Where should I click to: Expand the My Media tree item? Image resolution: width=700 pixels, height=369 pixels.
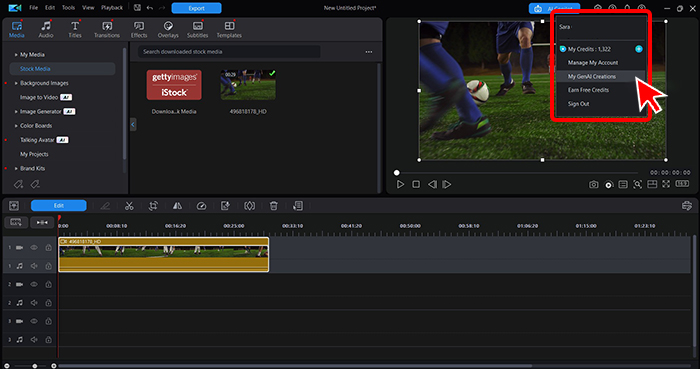coord(16,54)
